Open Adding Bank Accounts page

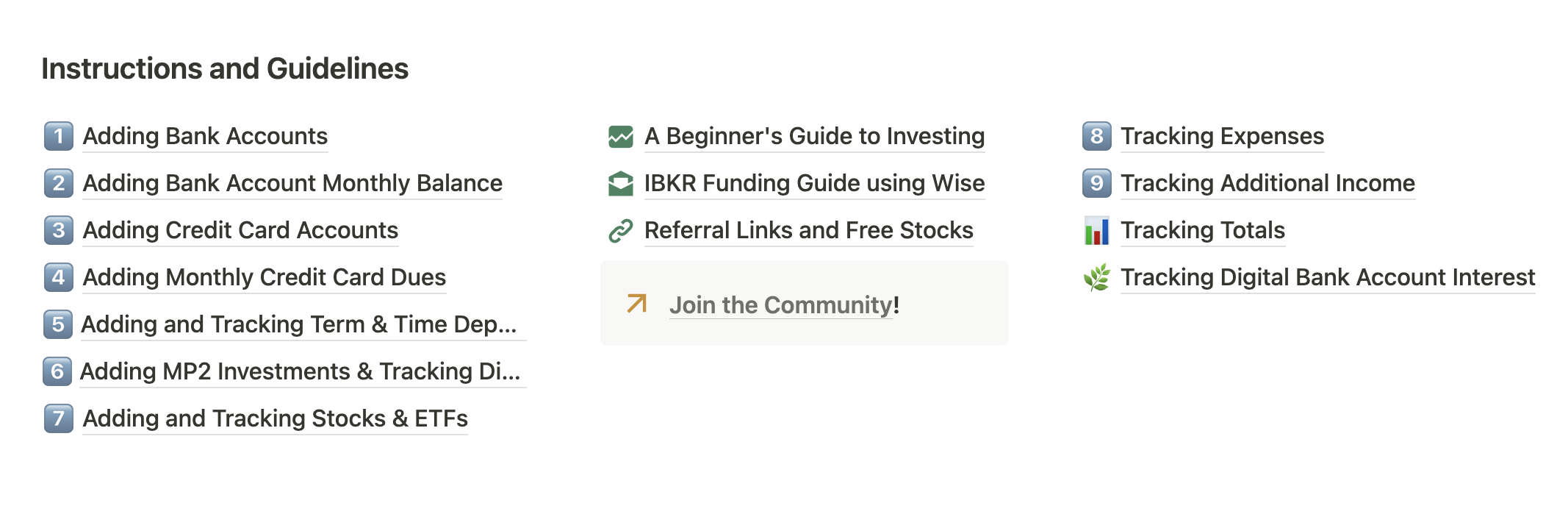(x=205, y=136)
